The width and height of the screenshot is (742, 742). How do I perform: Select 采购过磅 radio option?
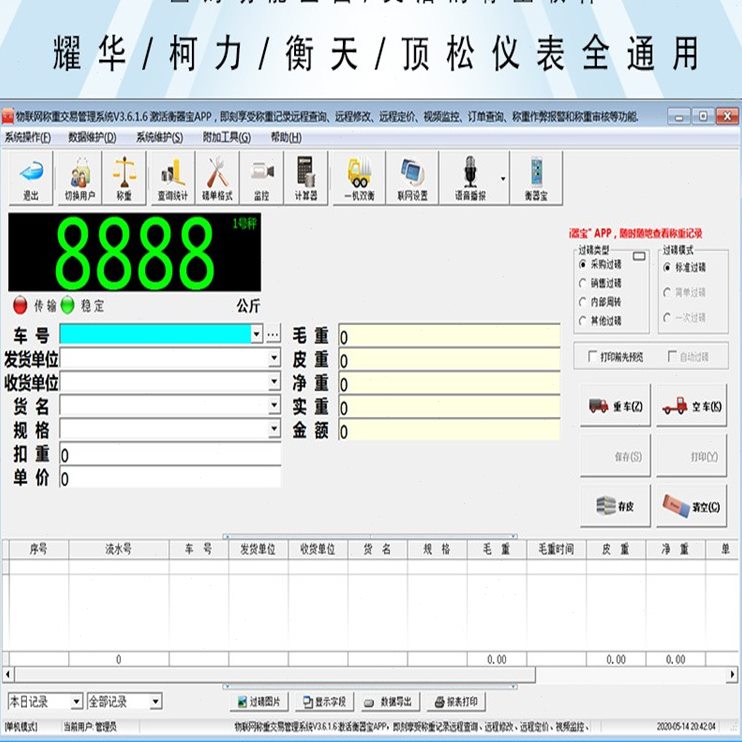[583, 264]
